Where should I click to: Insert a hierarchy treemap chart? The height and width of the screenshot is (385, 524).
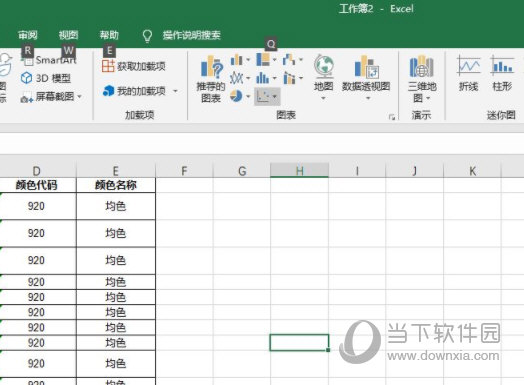263,60
